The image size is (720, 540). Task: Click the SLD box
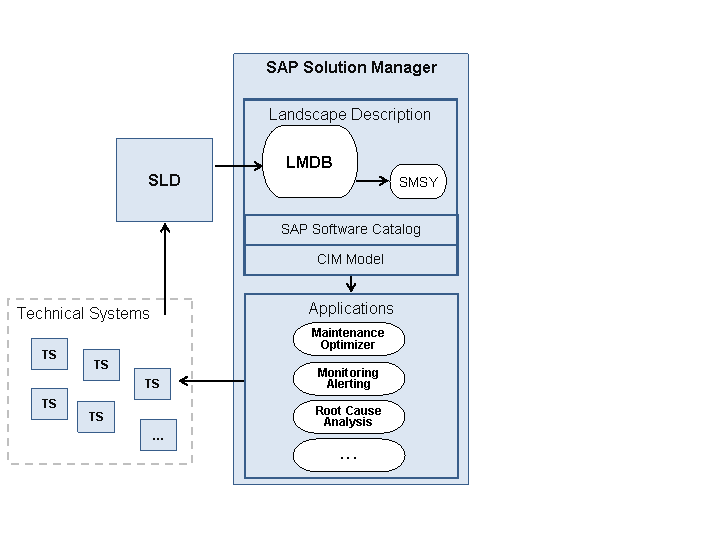pos(164,180)
